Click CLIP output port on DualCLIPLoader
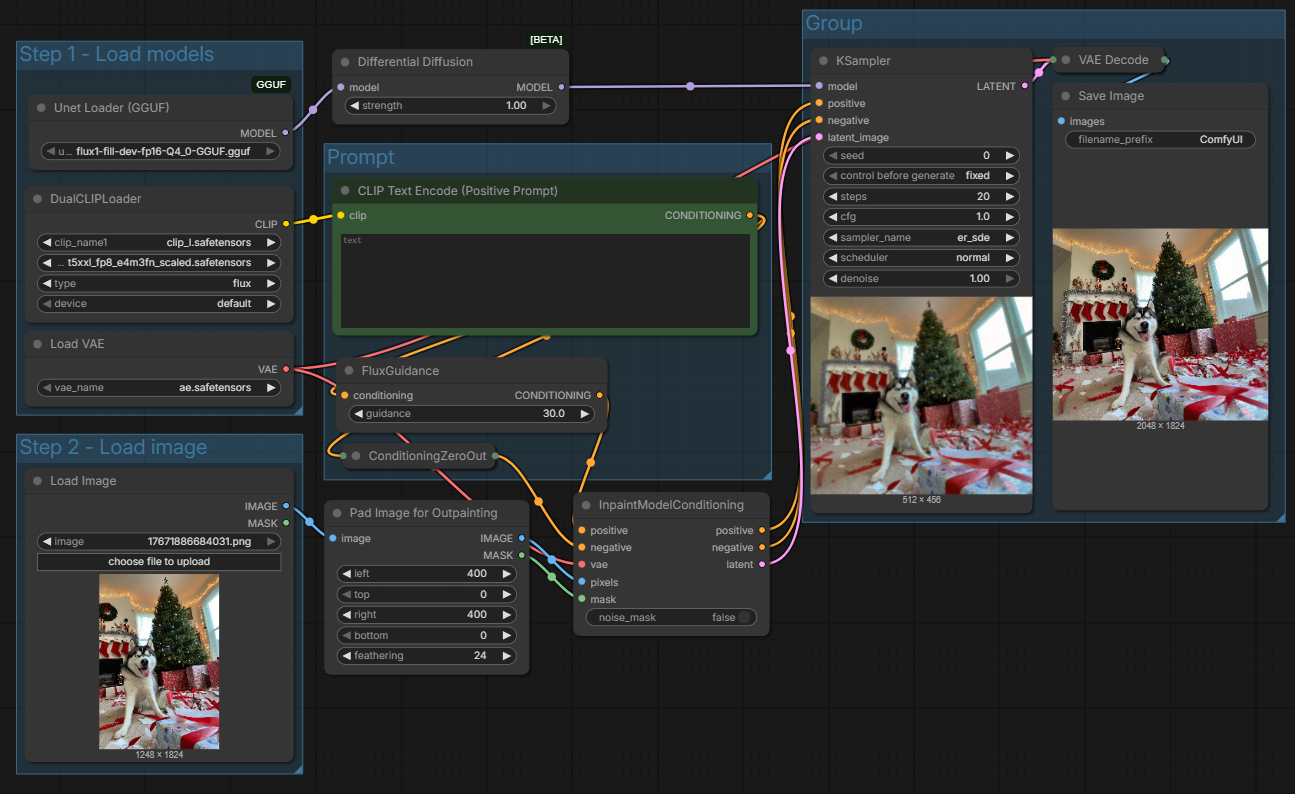The height and width of the screenshot is (794, 1295). point(286,224)
